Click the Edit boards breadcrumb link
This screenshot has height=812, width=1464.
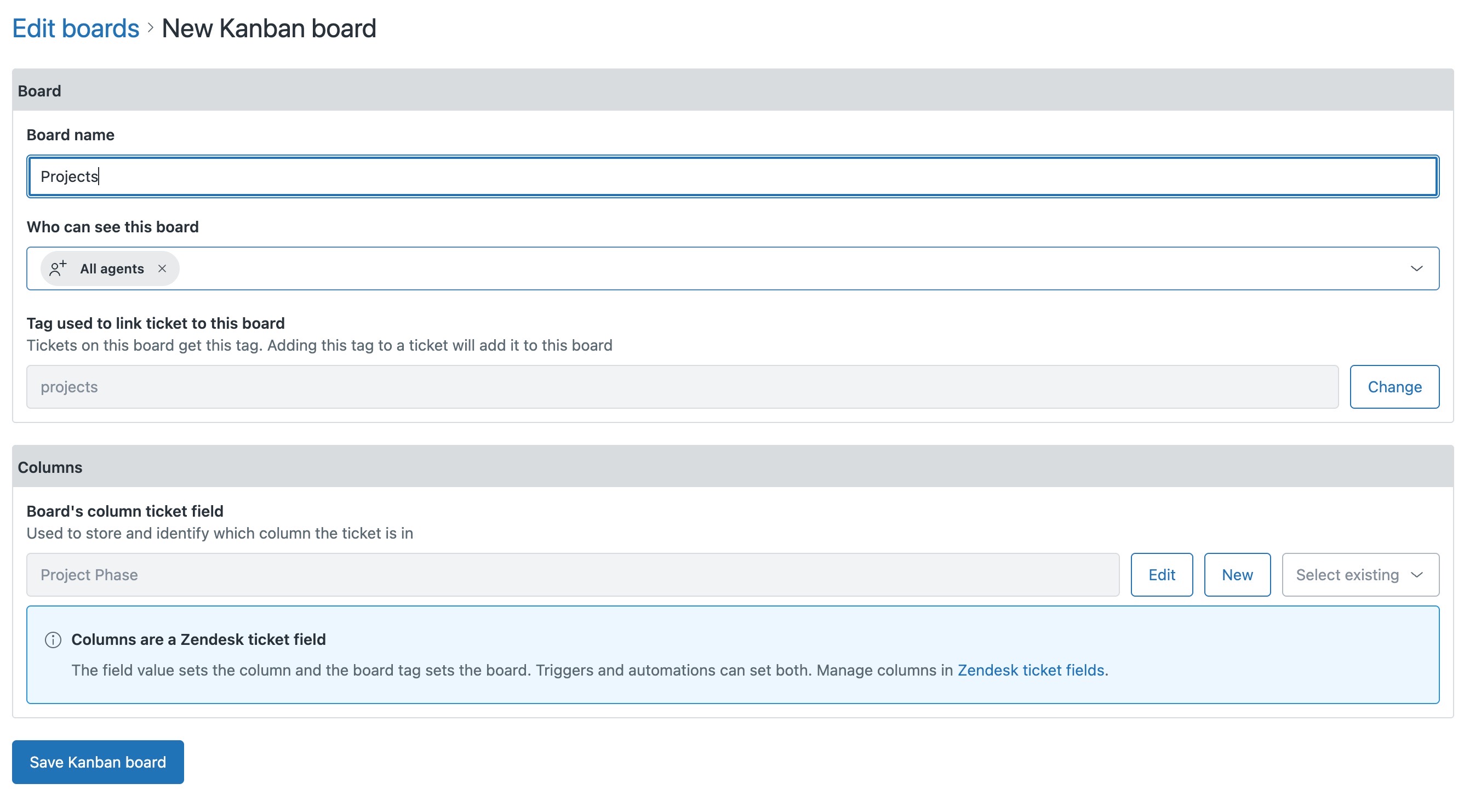point(76,28)
